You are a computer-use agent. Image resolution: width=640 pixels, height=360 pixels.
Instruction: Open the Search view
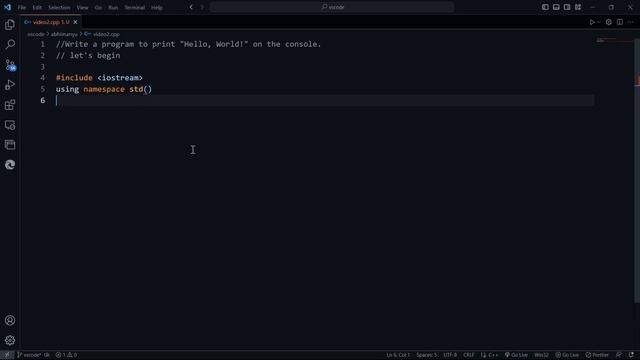point(10,44)
